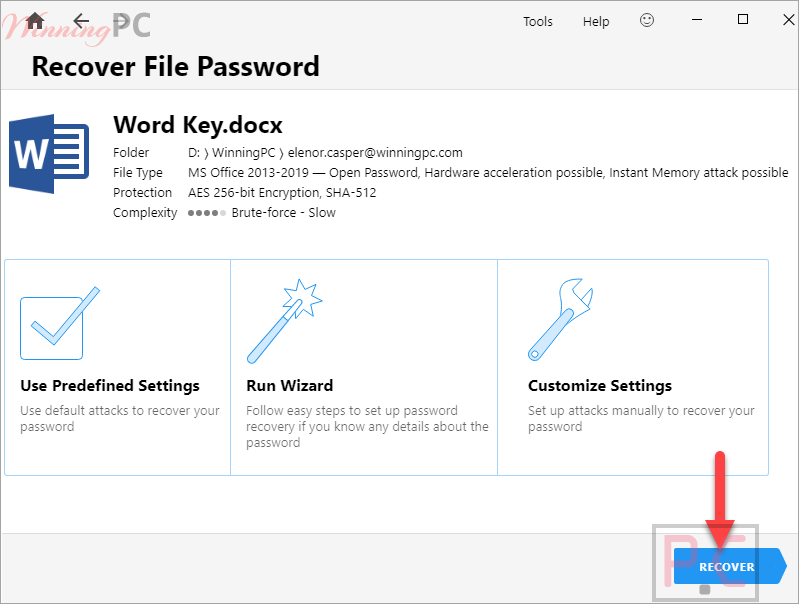The width and height of the screenshot is (799, 604).
Task: Click "Set up attacks manually" description text
Action: pyautogui.click(x=641, y=418)
